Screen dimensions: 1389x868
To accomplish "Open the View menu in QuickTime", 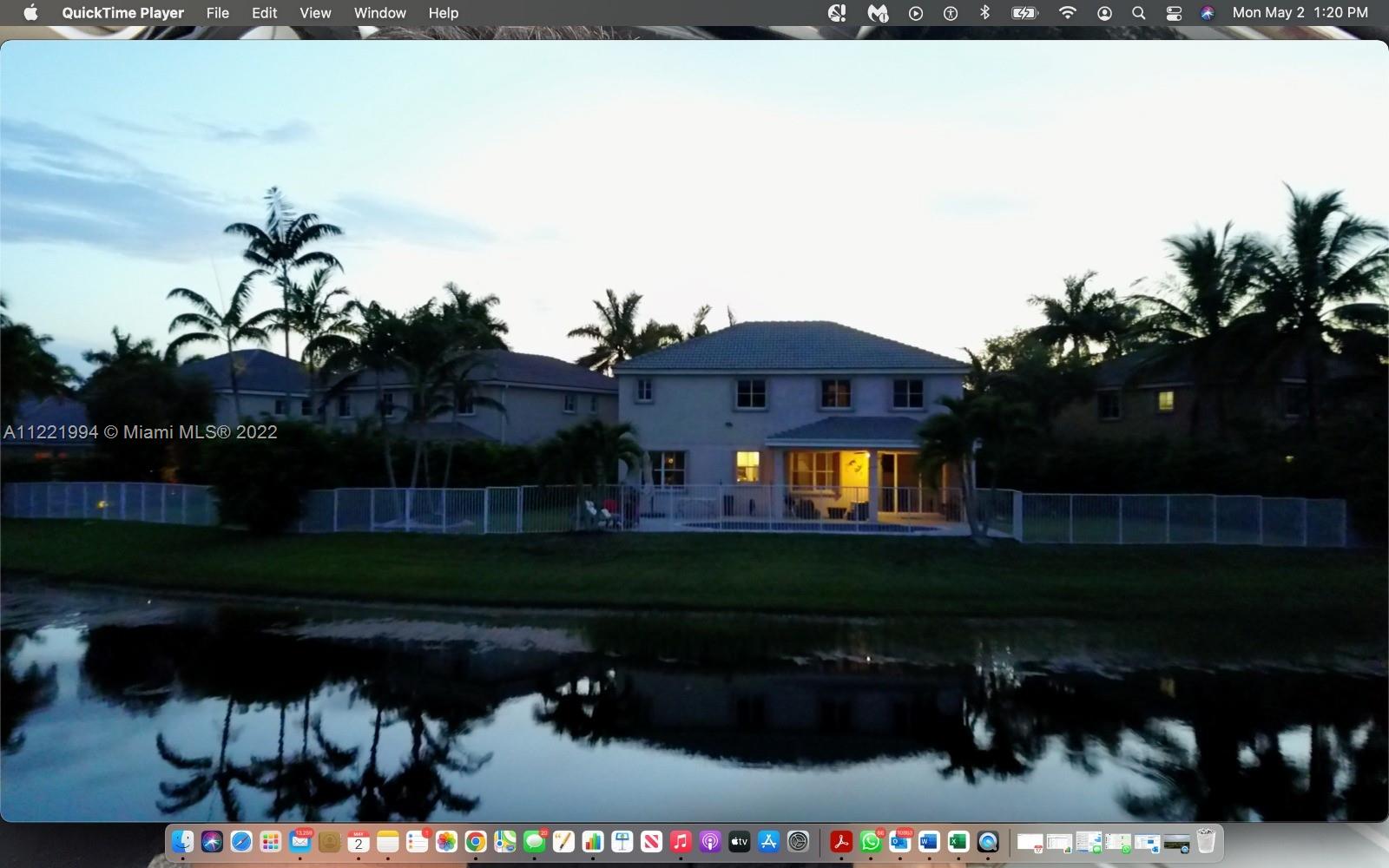I will click(x=315, y=13).
